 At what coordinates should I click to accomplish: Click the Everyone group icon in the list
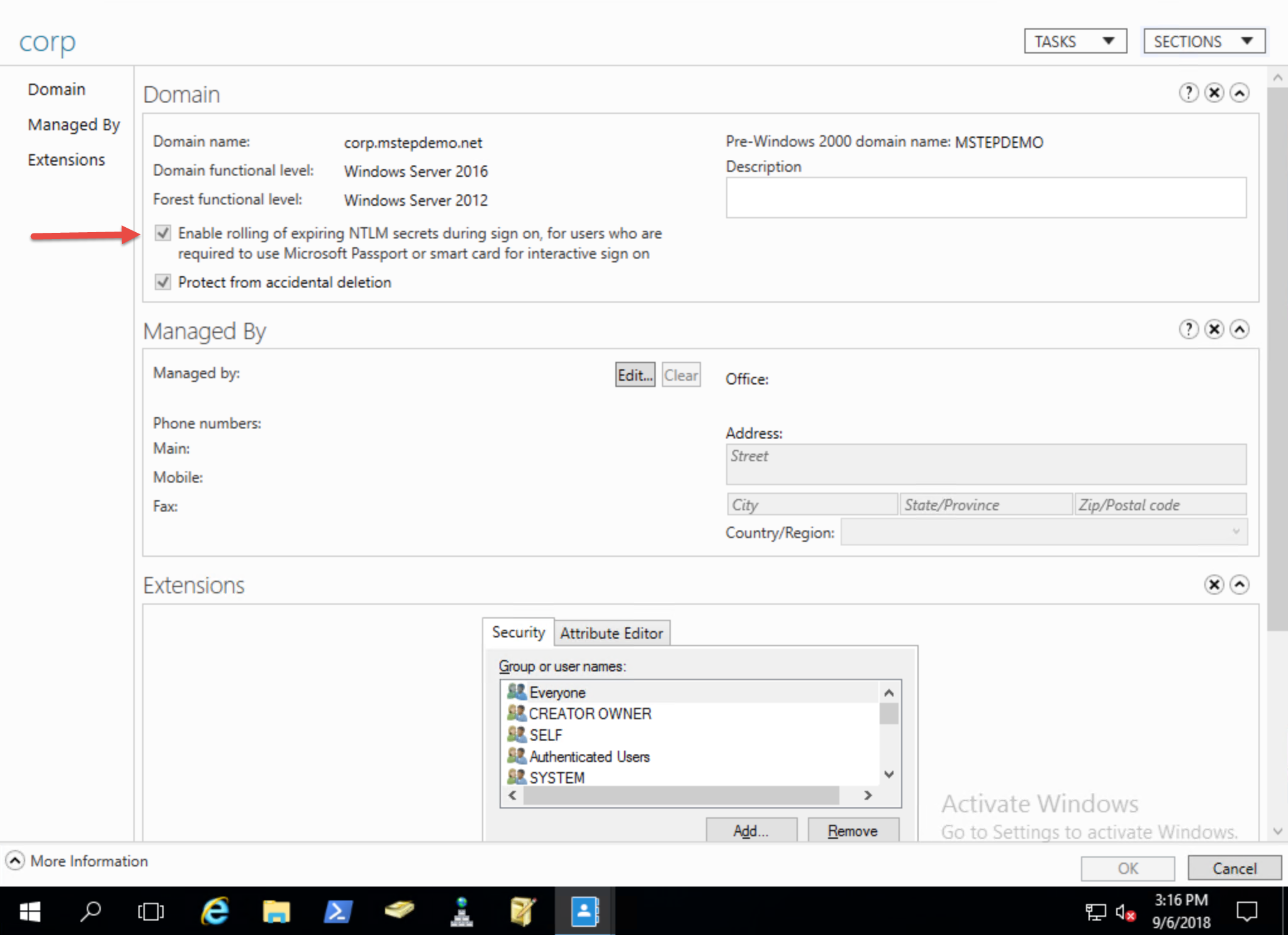(517, 692)
